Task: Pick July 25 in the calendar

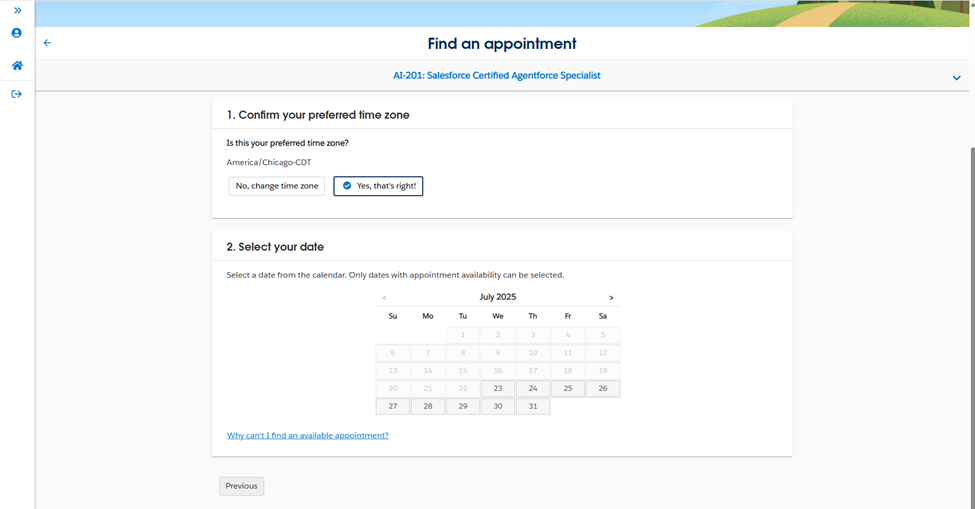Action: pos(568,388)
